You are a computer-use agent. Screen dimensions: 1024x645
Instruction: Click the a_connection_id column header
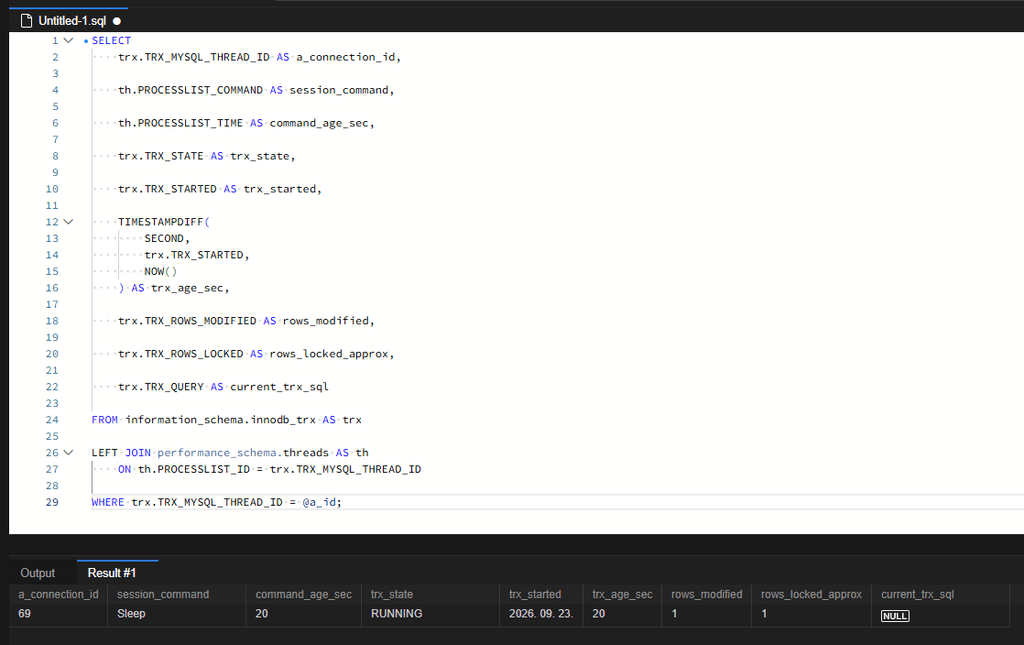(58, 594)
